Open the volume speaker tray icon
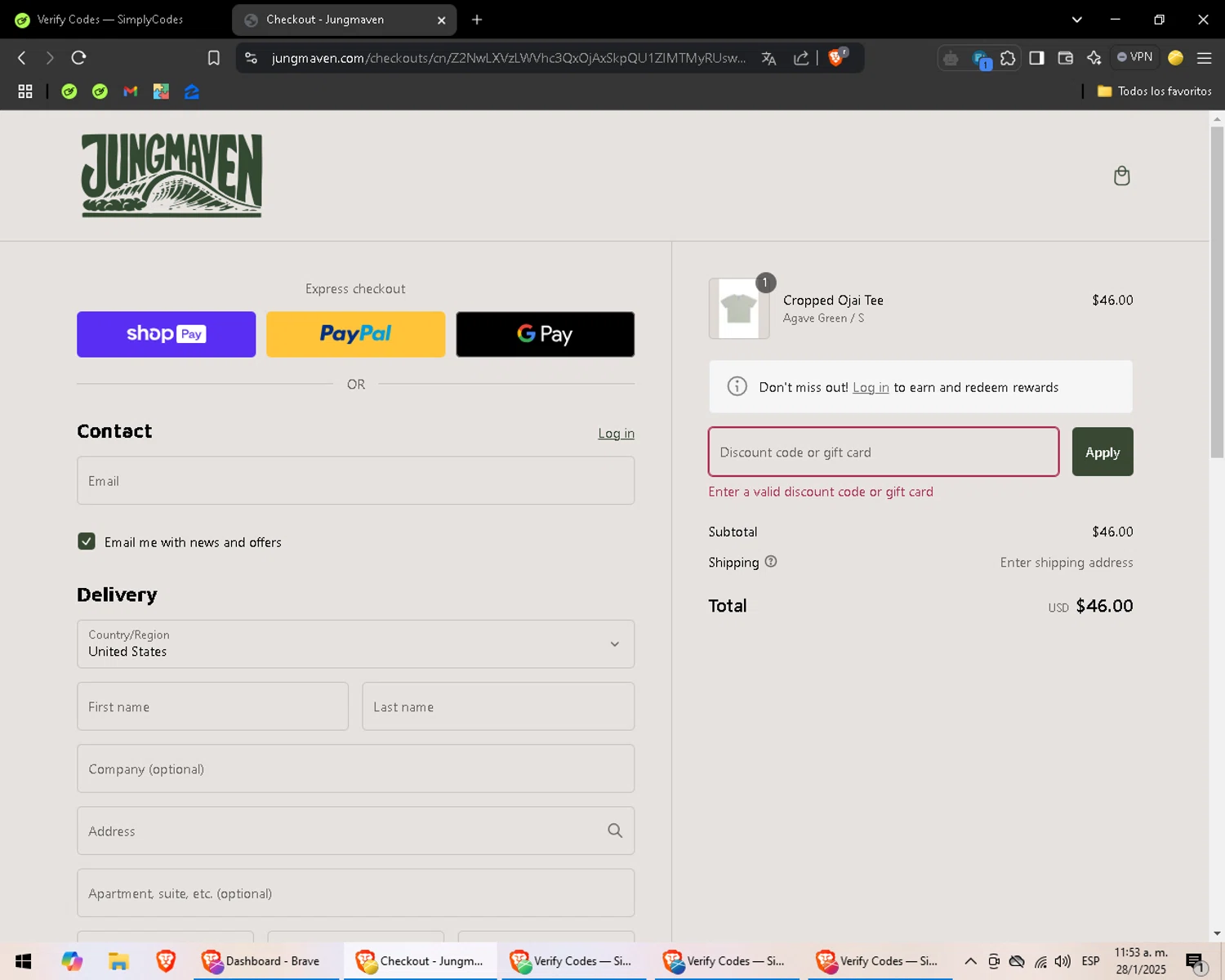The height and width of the screenshot is (980, 1225). [x=1062, y=961]
